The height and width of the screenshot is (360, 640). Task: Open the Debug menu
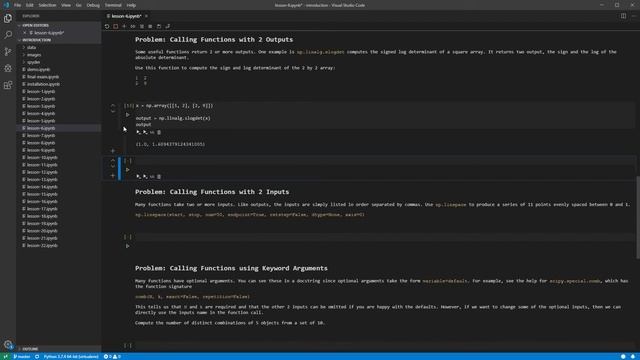(x=93, y=5)
